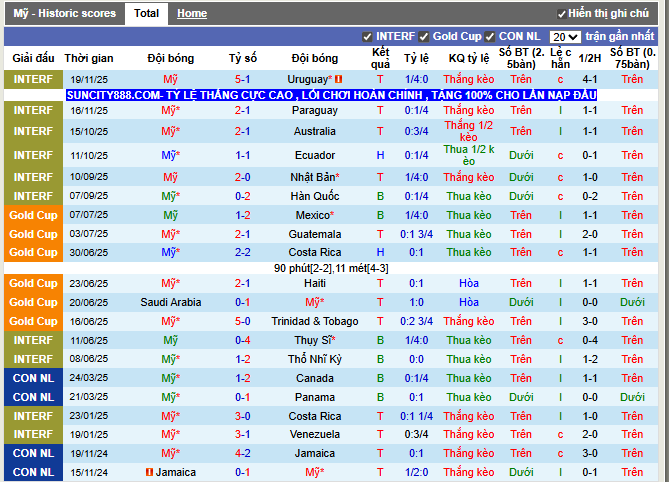Click Saudi Arabia in the 20/06/25 row

pyautogui.click(x=171, y=302)
